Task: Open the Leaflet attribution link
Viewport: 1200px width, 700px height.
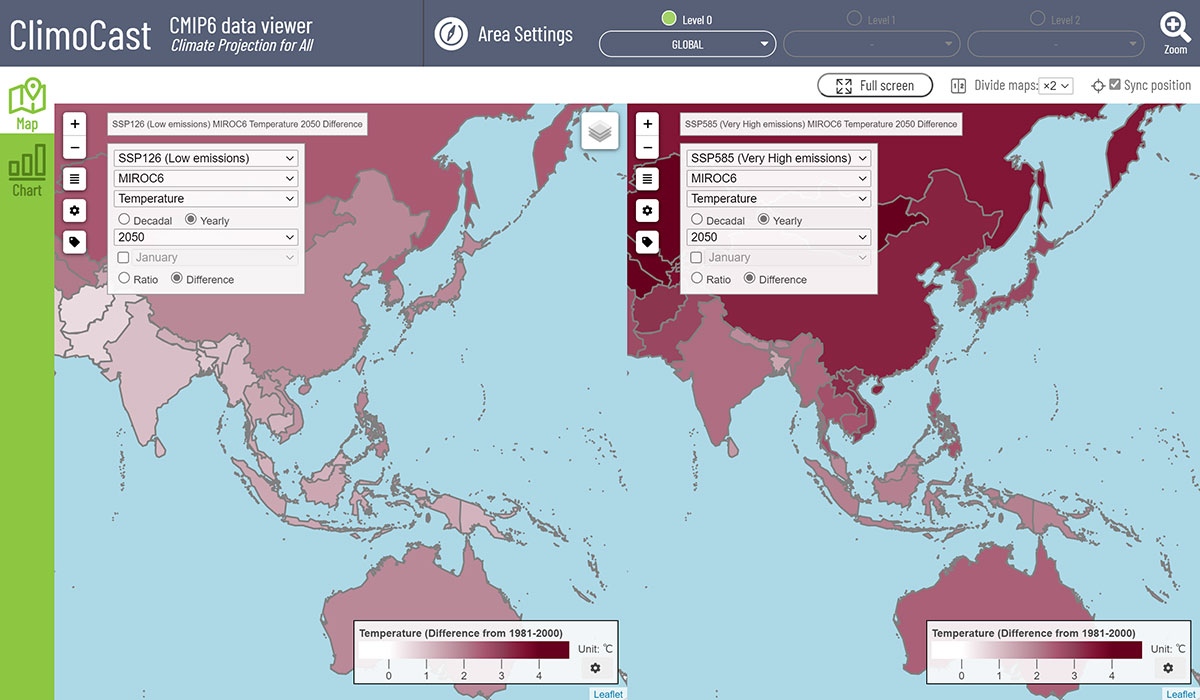Action: point(608,693)
